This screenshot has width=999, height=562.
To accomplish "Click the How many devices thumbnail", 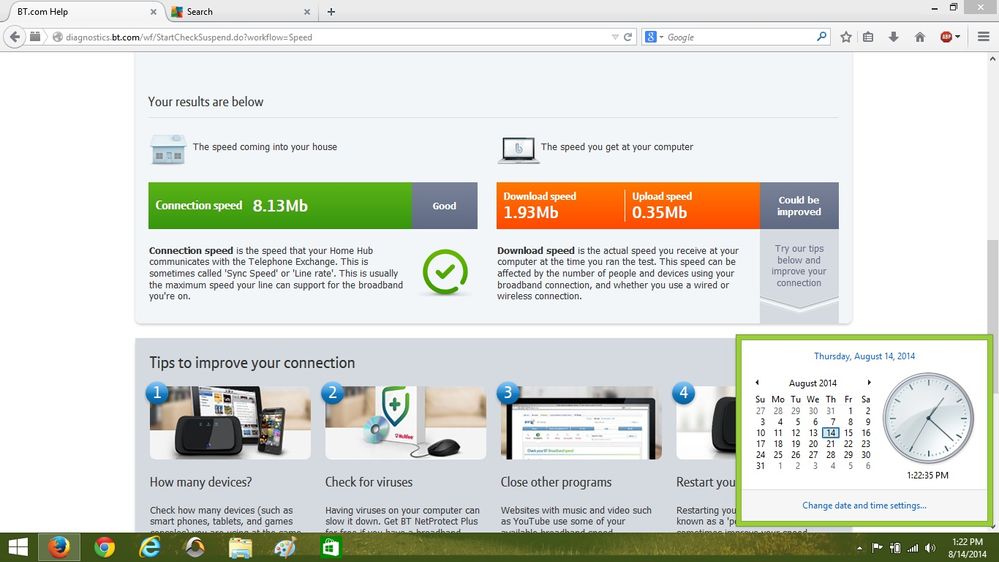I will pos(230,422).
